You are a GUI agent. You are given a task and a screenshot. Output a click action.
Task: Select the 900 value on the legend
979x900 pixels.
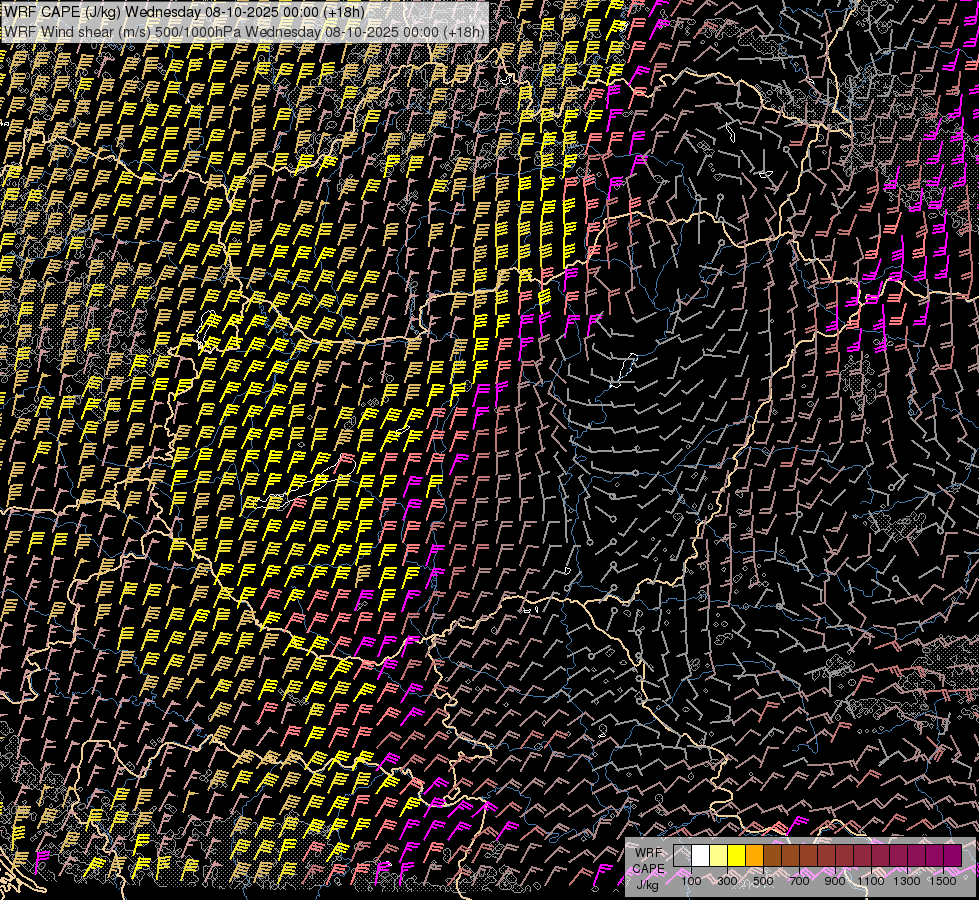[x=835, y=881]
